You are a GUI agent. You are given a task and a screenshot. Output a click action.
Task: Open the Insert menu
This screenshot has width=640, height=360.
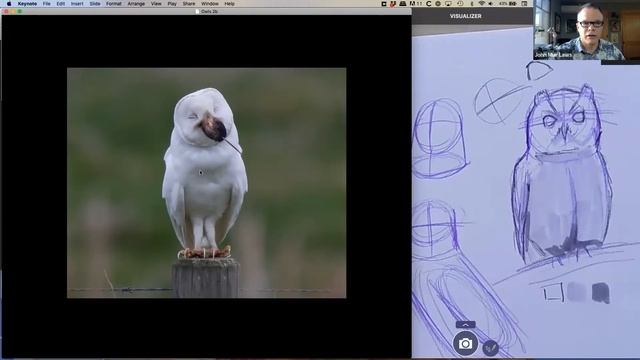pos(77,4)
